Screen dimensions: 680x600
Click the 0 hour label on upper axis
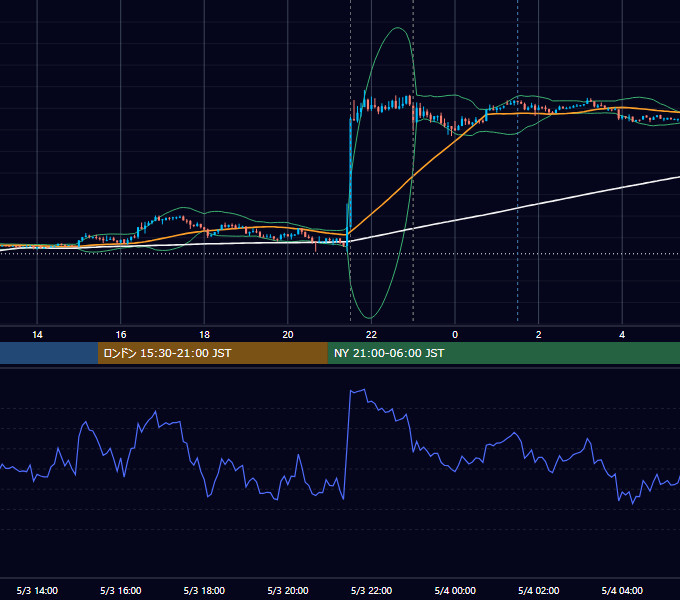455,335
